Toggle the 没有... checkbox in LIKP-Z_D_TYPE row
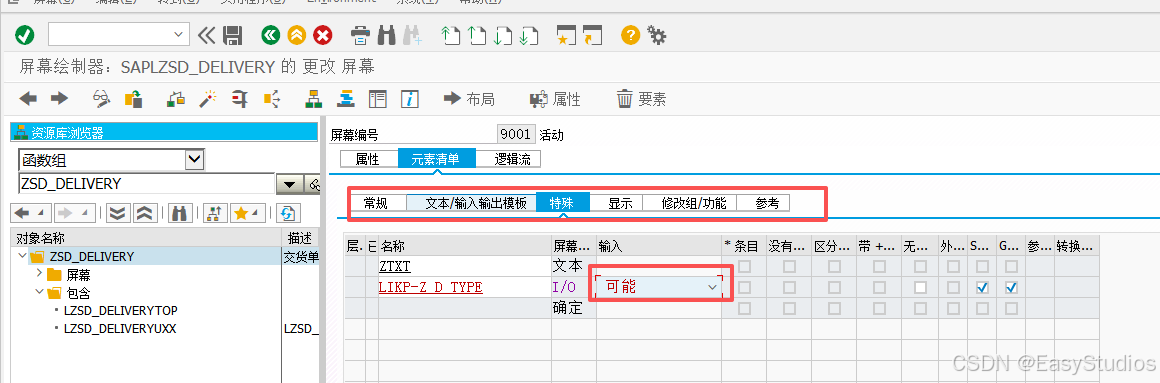The image size is (1160, 383). point(790,287)
